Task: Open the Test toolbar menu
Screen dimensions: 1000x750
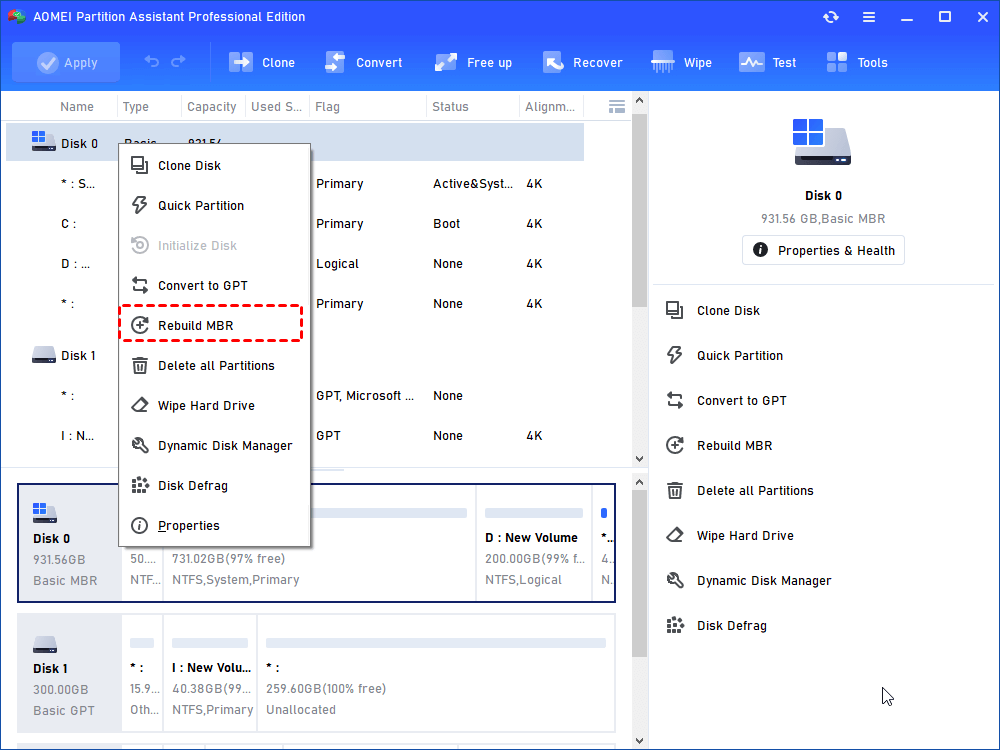Action: [x=768, y=62]
